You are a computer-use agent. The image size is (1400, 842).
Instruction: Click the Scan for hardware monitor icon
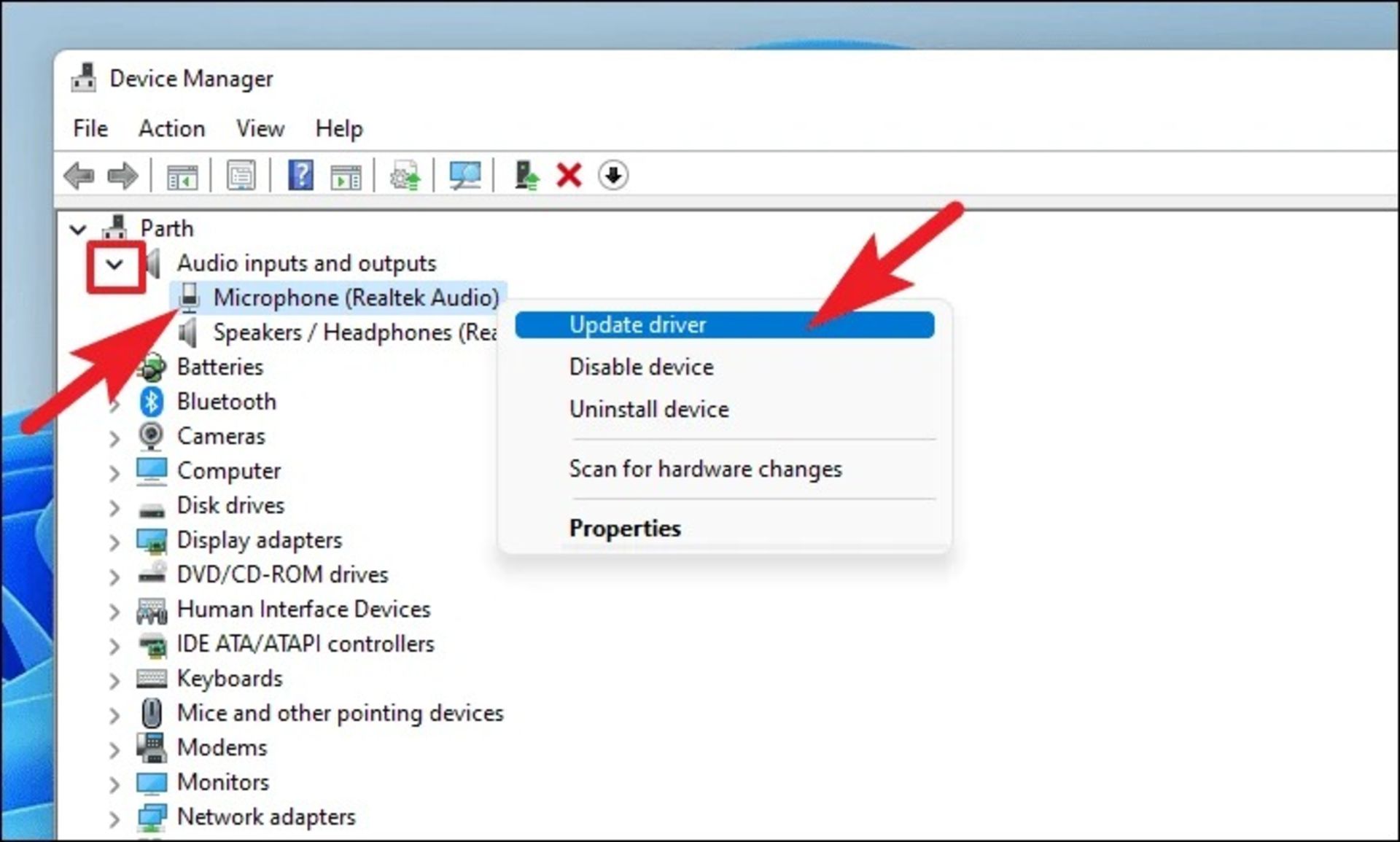click(464, 176)
